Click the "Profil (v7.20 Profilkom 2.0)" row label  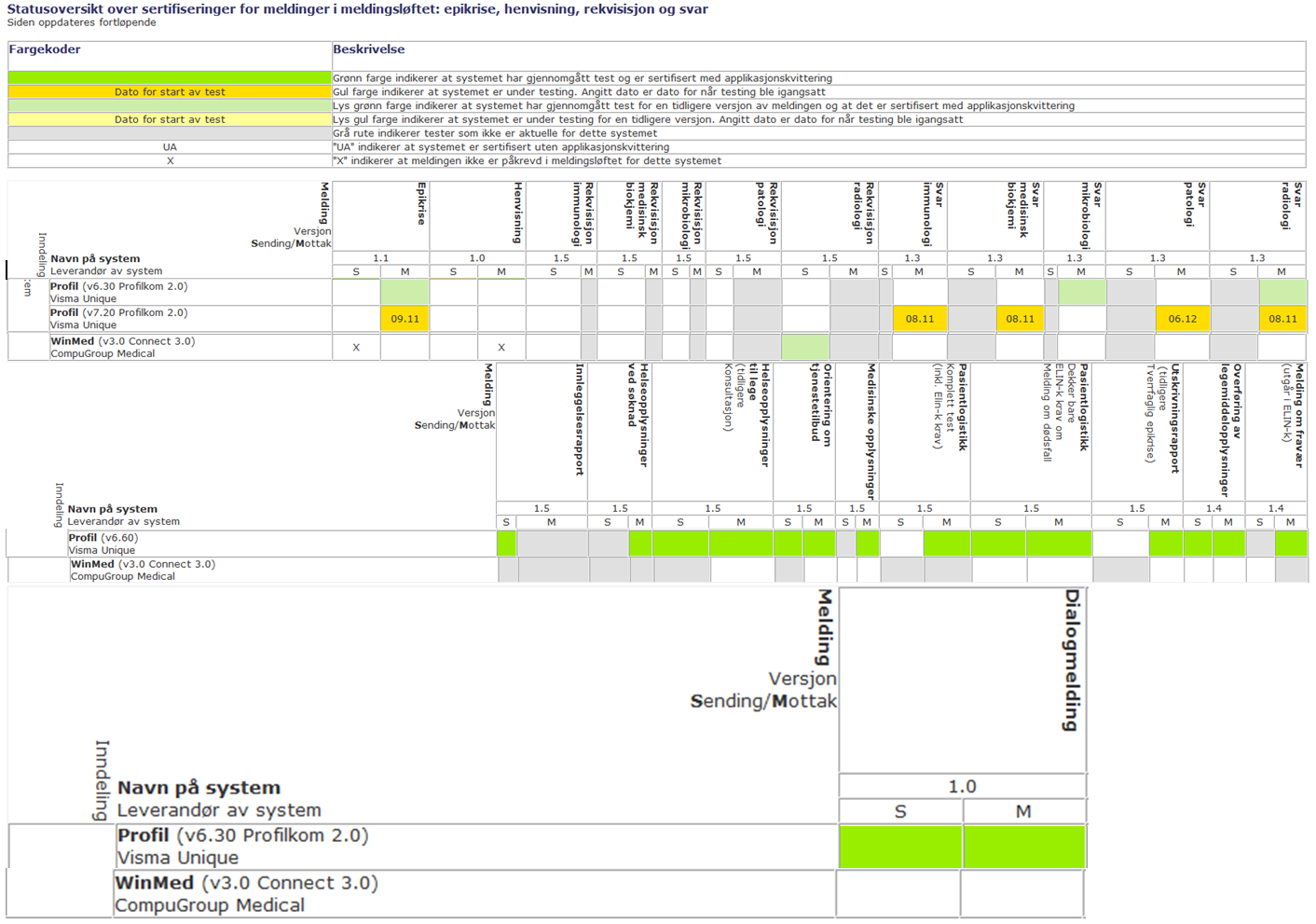pyautogui.click(x=118, y=312)
